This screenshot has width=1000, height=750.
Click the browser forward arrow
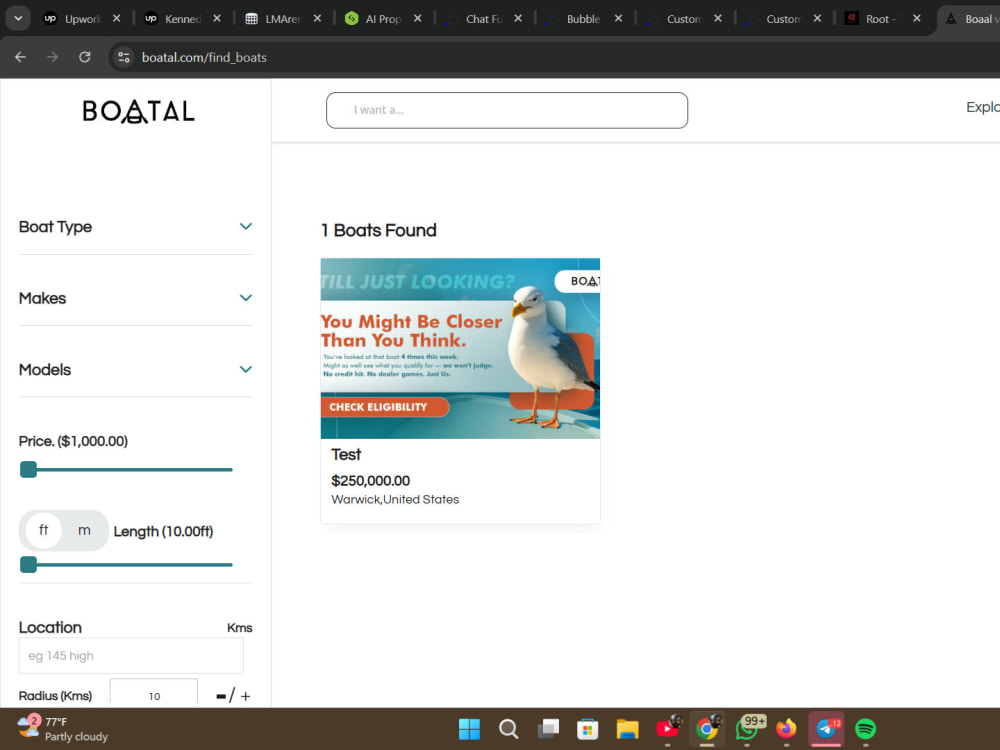(x=52, y=57)
